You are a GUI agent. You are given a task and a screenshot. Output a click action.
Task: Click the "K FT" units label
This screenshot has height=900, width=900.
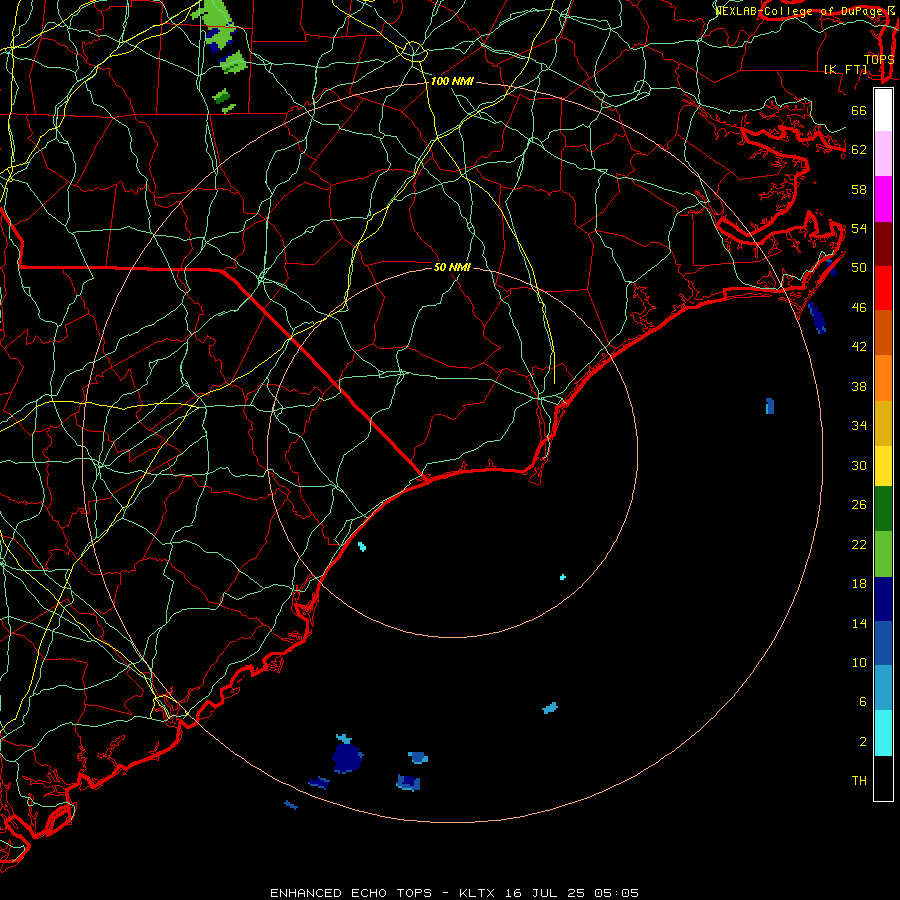[846, 69]
